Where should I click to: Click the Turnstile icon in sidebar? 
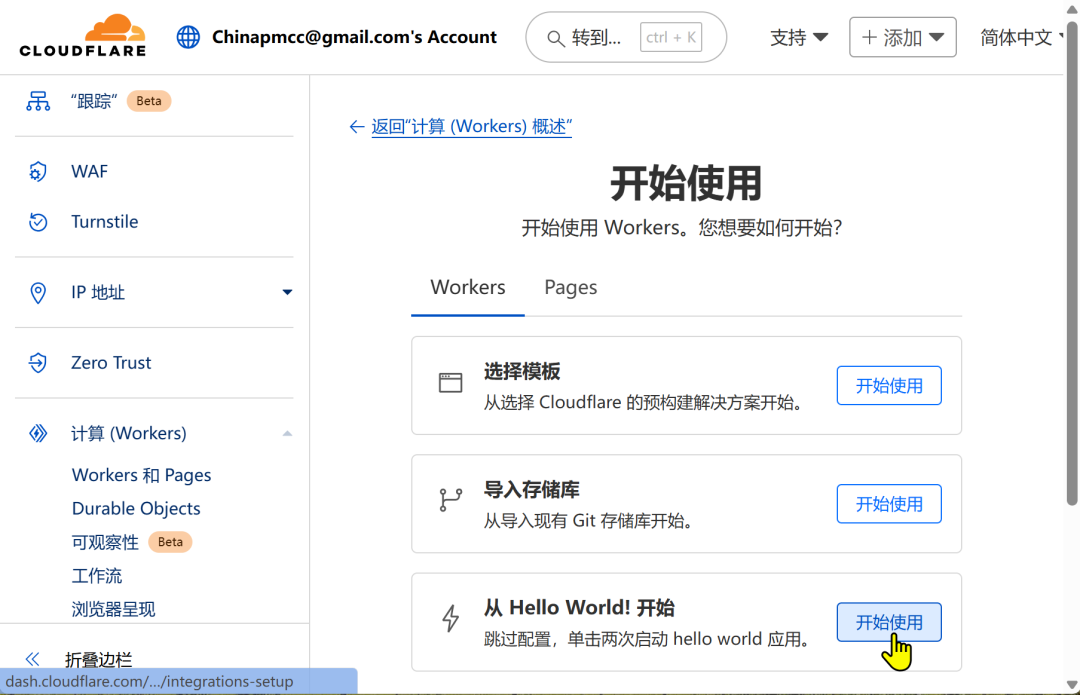pos(38,222)
